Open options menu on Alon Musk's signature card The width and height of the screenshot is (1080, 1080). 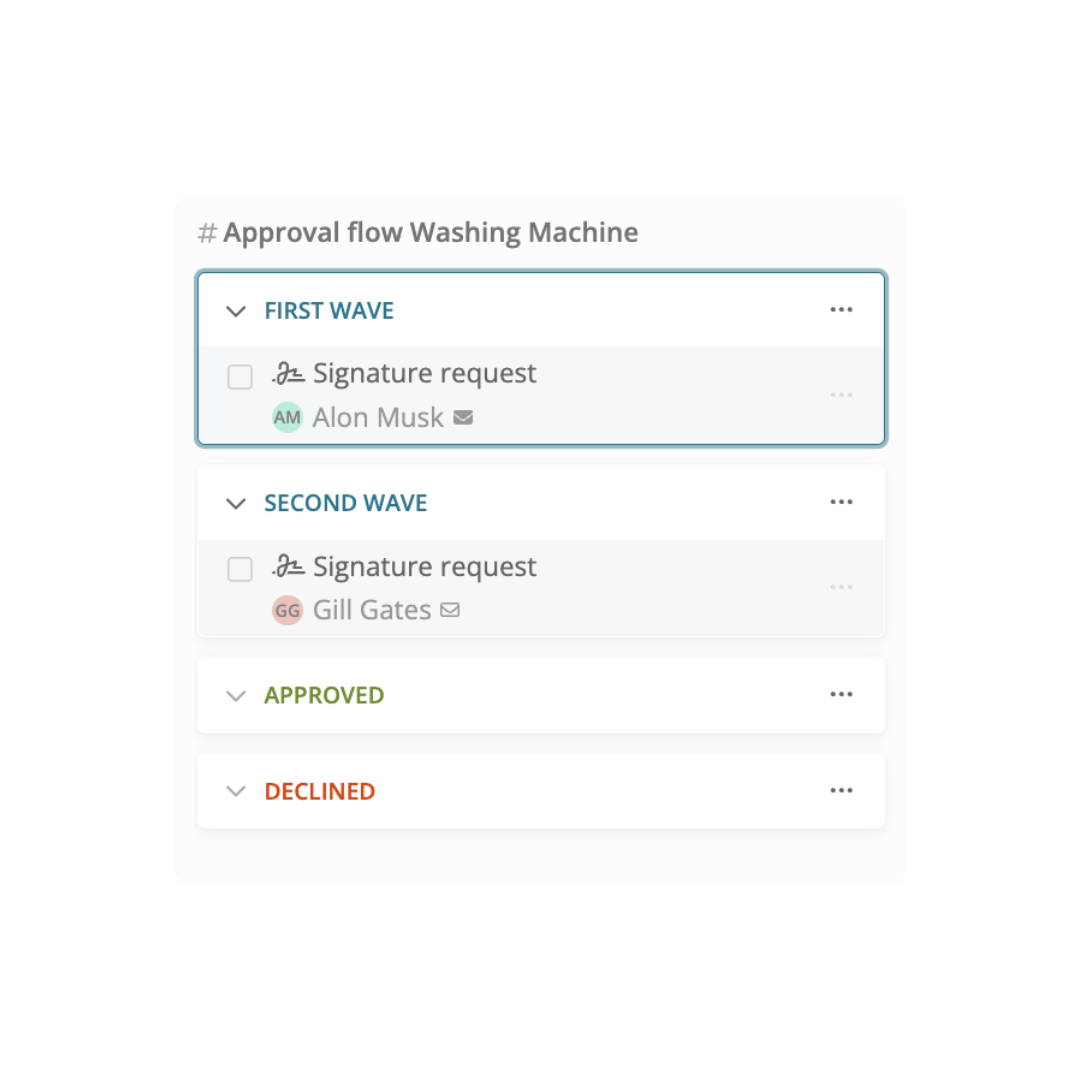841,395
